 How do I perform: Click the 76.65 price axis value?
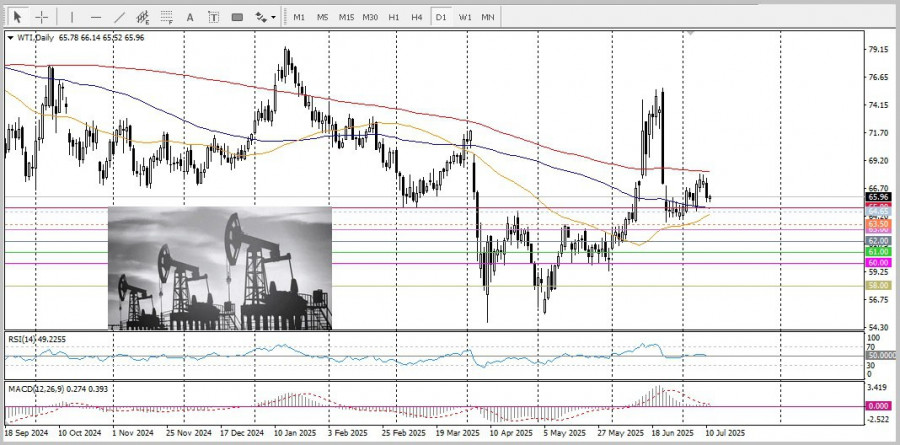[x=879, y=78]
